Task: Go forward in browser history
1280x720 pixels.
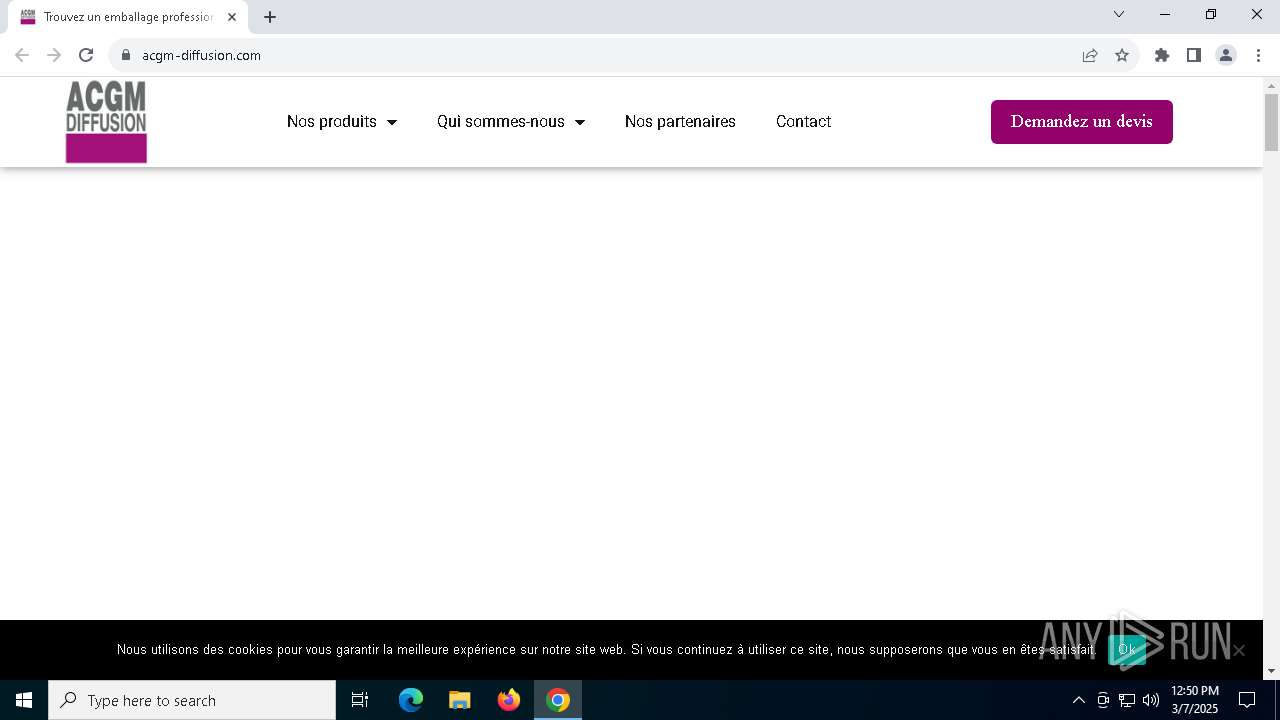Action: [x=54, y=55]
